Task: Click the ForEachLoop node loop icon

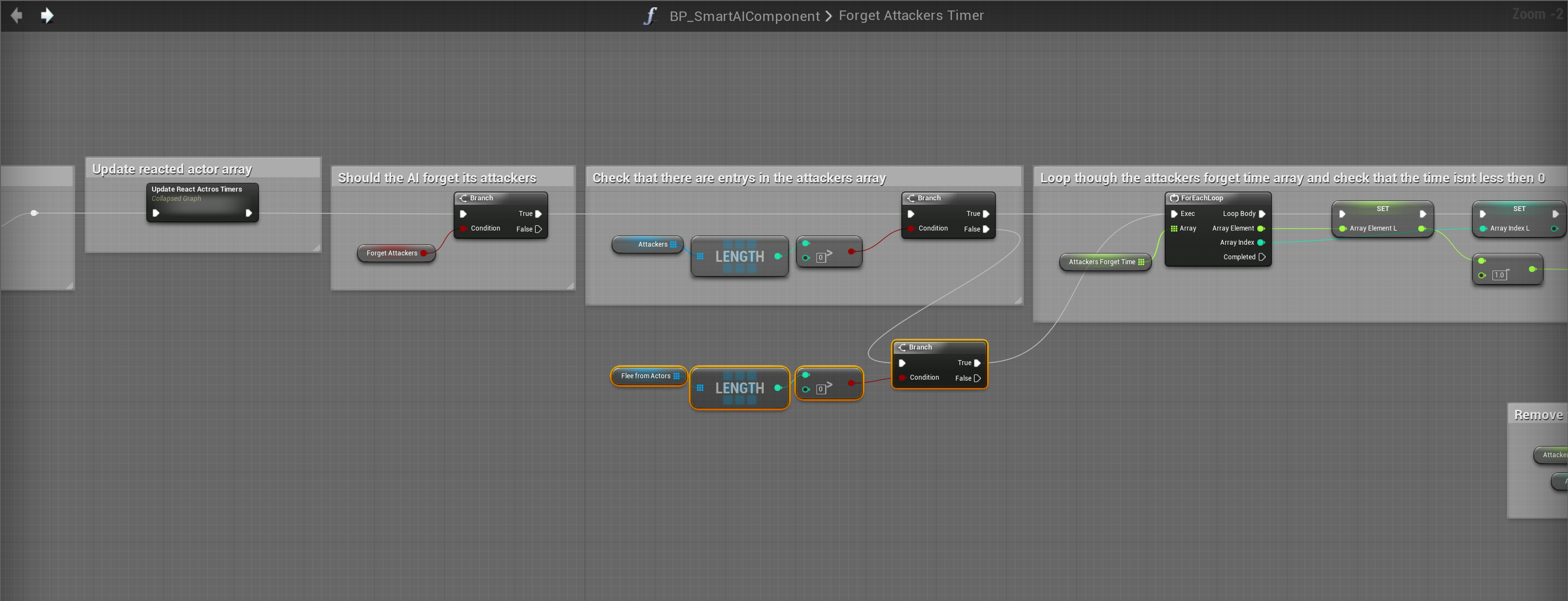Action: [1174, 198]
